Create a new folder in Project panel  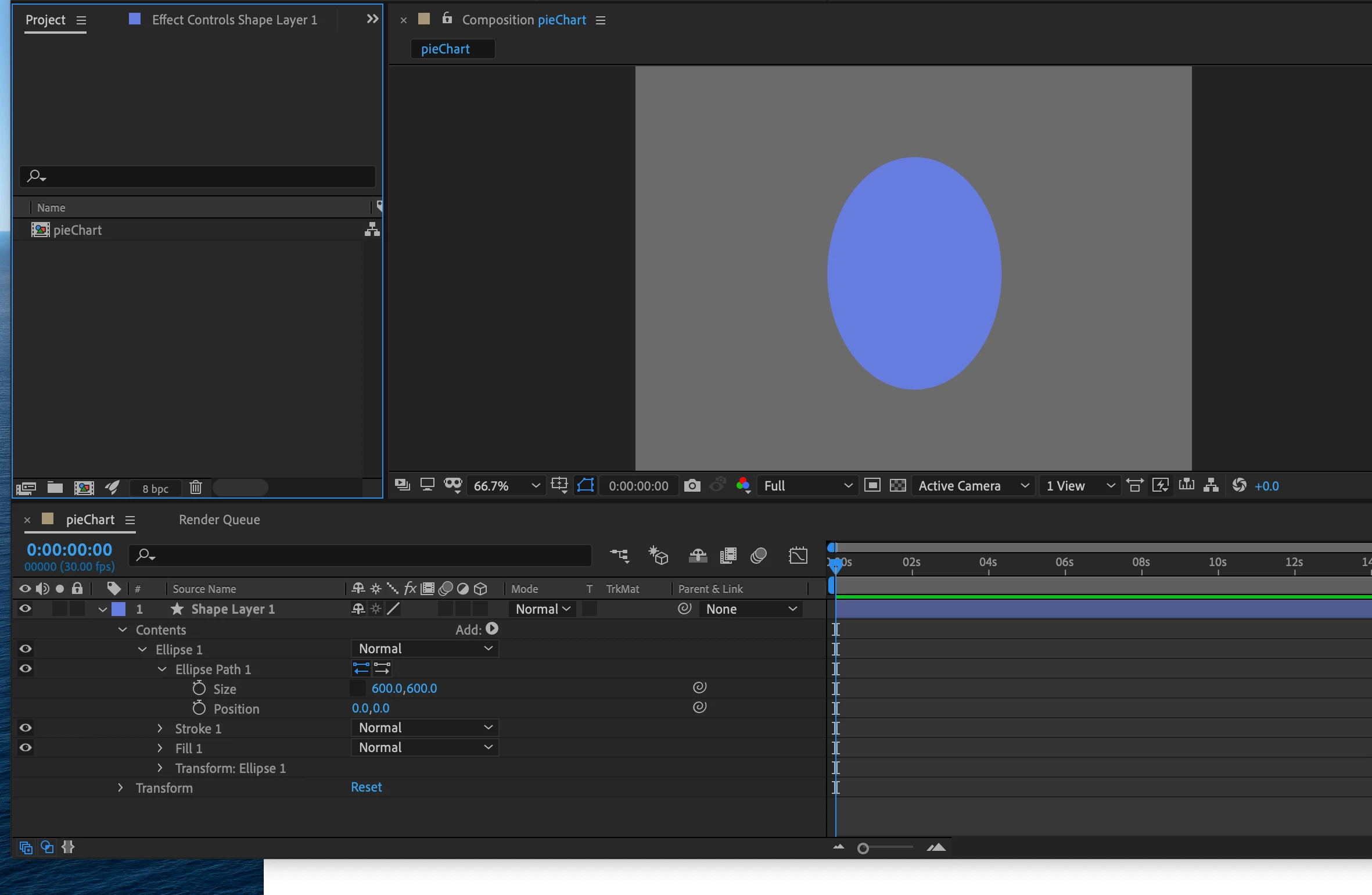point(55,488)
